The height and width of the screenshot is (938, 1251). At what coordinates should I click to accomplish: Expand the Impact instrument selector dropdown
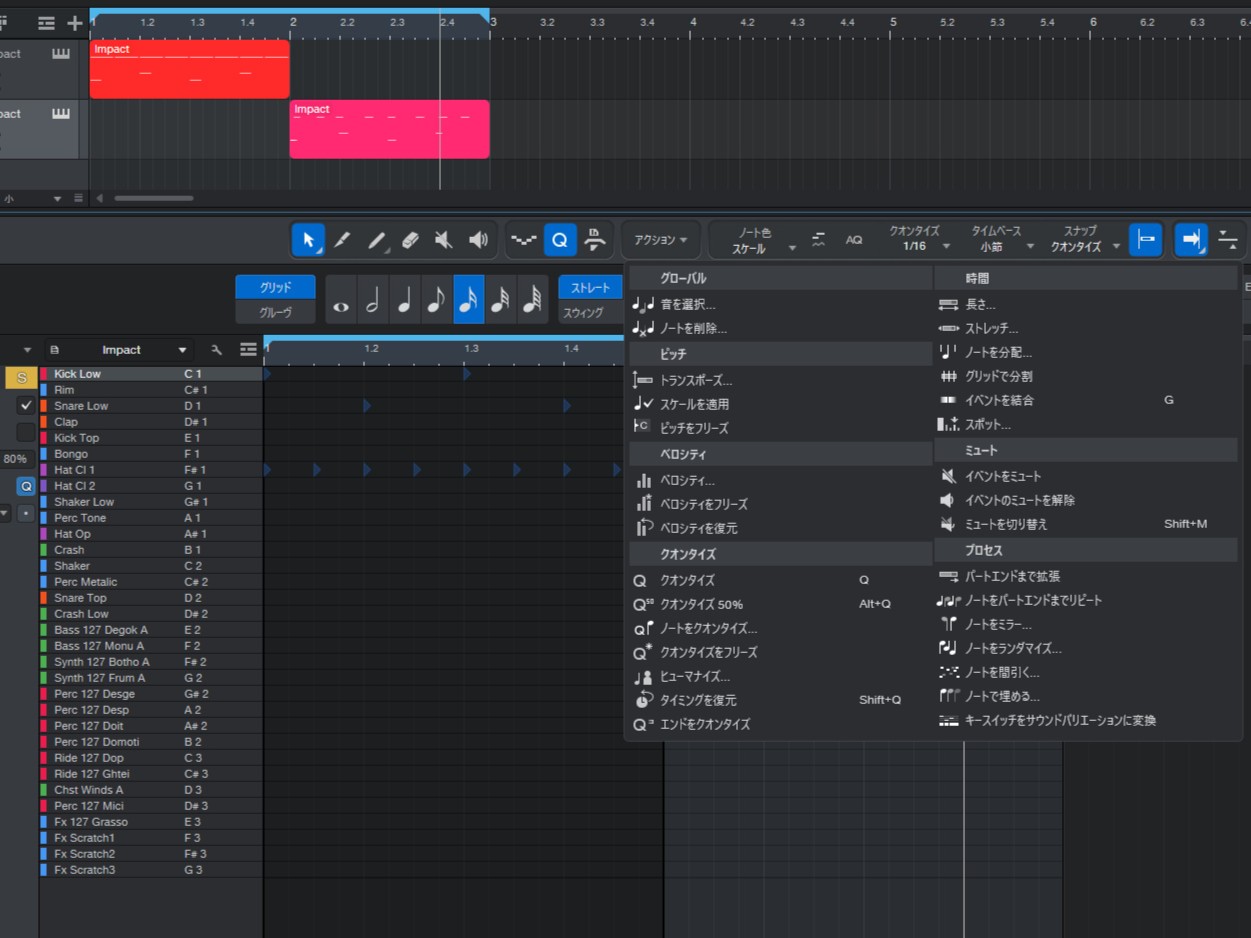pyautogui.click(x=182, y=350)
